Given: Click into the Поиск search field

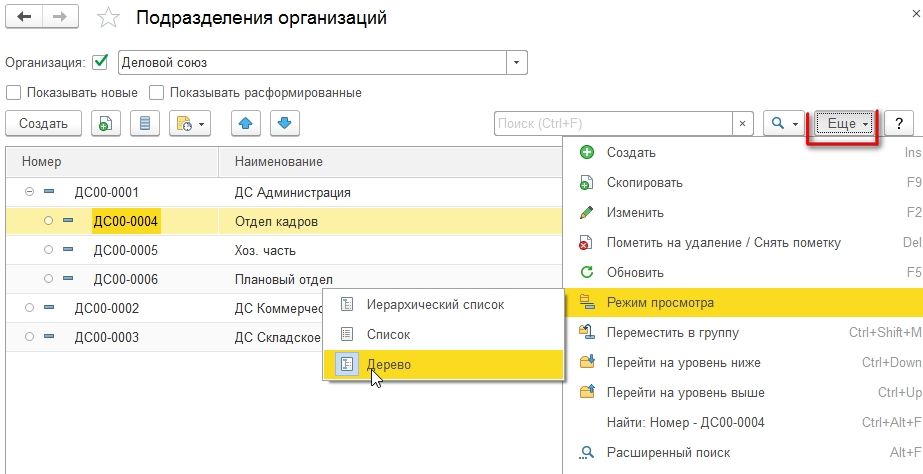Looking at the screenshot, I should coord(612,124).
